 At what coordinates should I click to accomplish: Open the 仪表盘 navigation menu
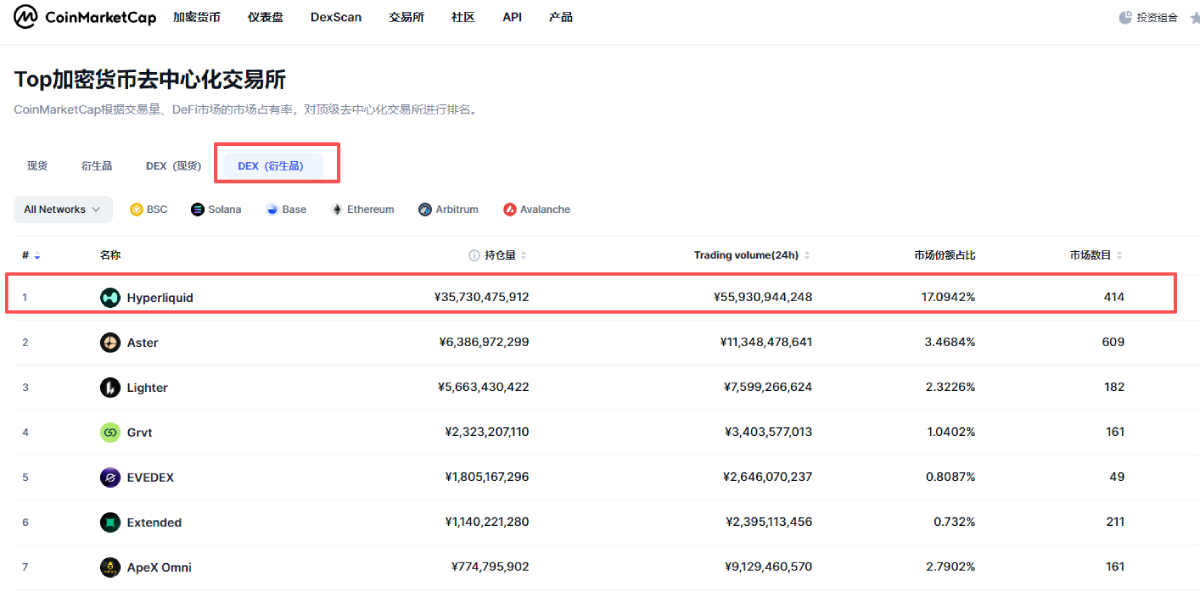tap(266, 17)
